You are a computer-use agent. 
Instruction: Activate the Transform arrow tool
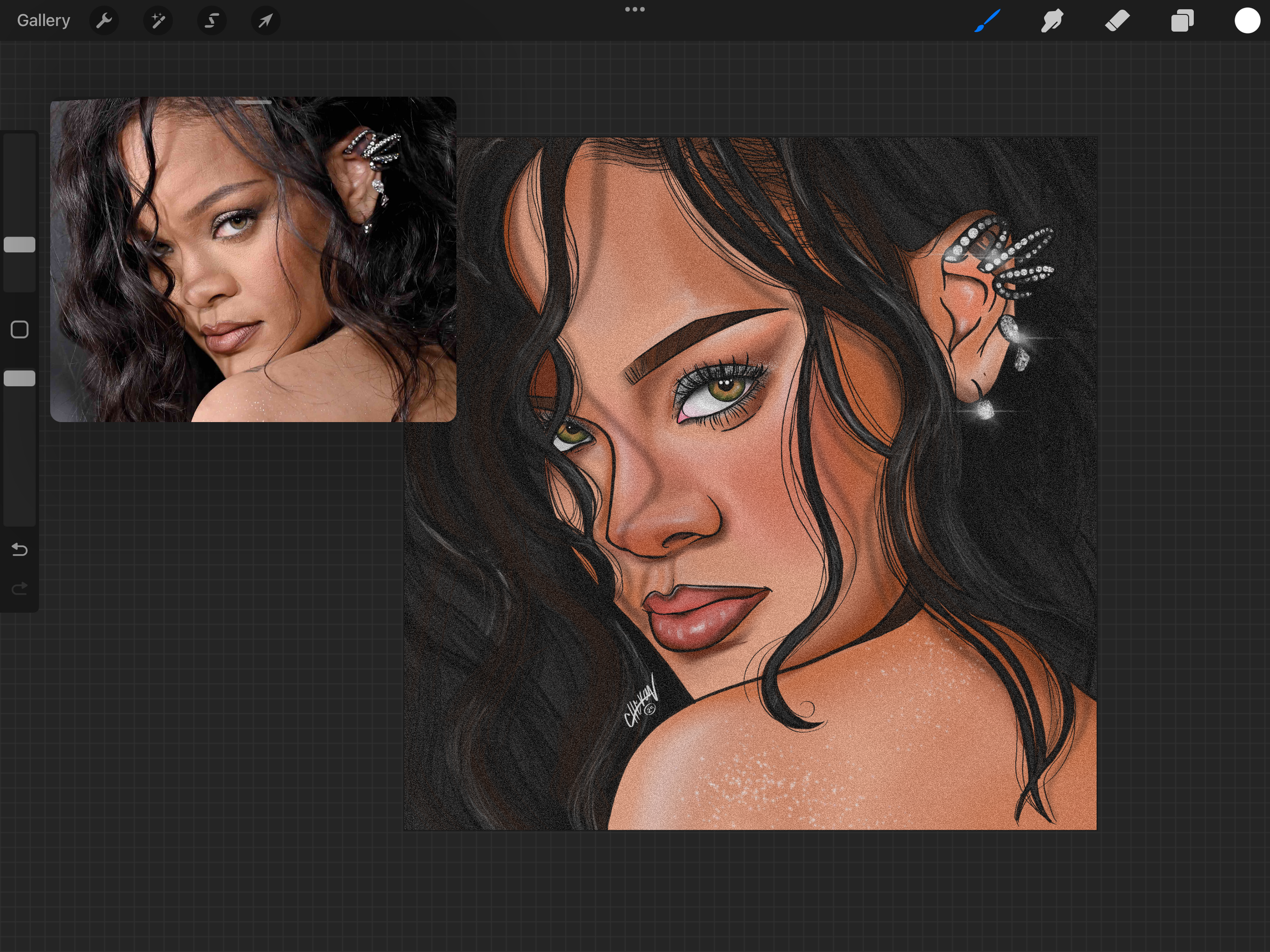click(x=265, y=21)
